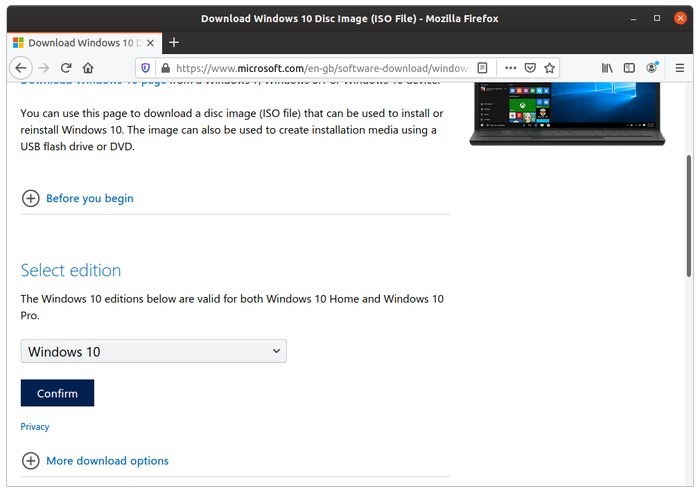Toggle reader view in address bar
The width and height of the screenshot is (700, 493).
[x=482, y=68]
